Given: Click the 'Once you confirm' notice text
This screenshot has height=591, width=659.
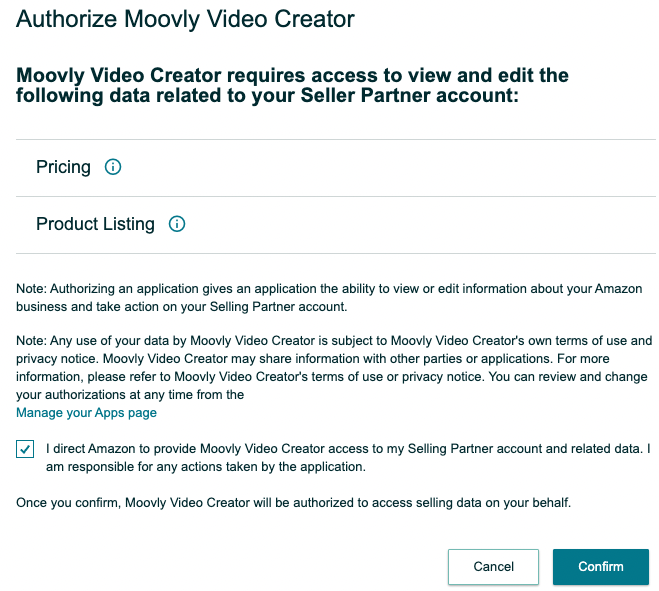Looking at the screenshot, I should coord(293,503).
